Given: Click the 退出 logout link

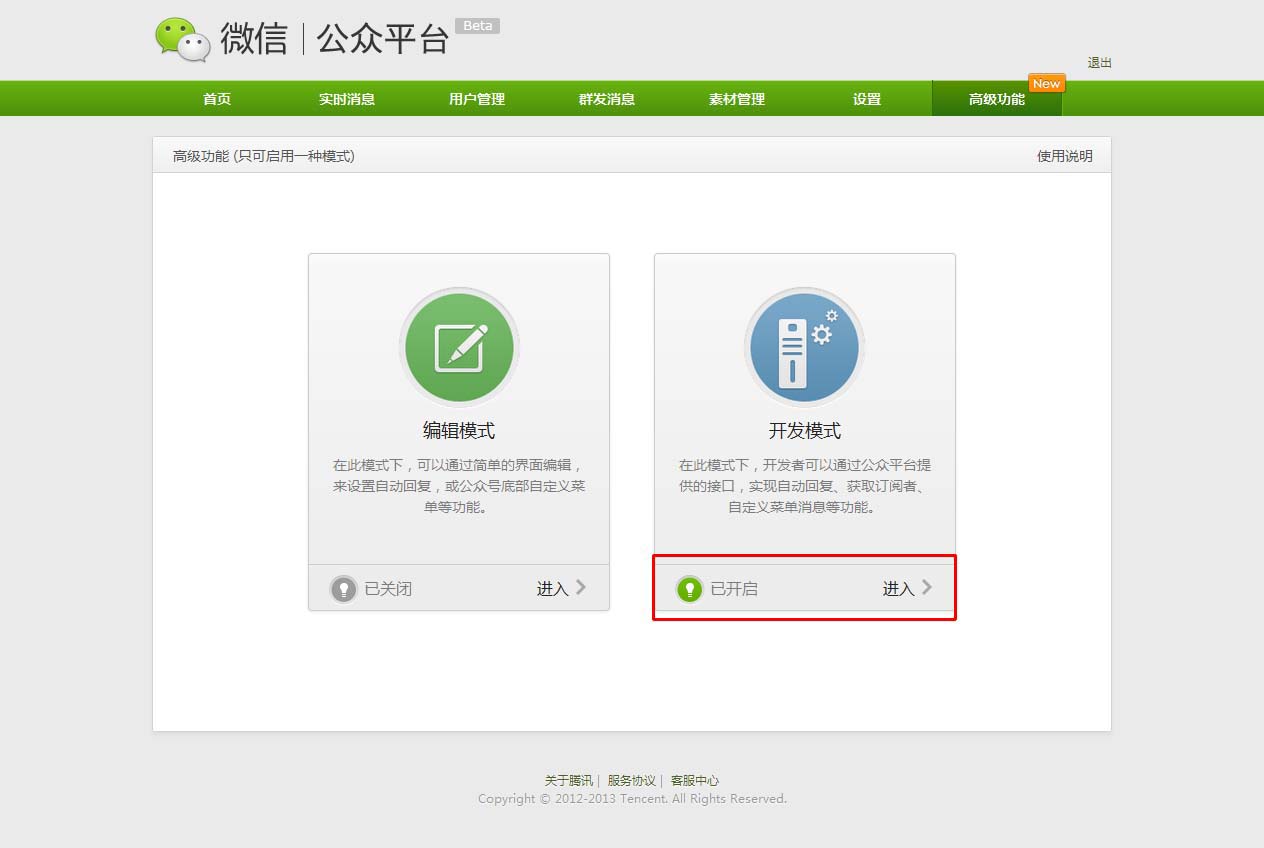Looking at the screenshot, I should [x=1099, y=63].
